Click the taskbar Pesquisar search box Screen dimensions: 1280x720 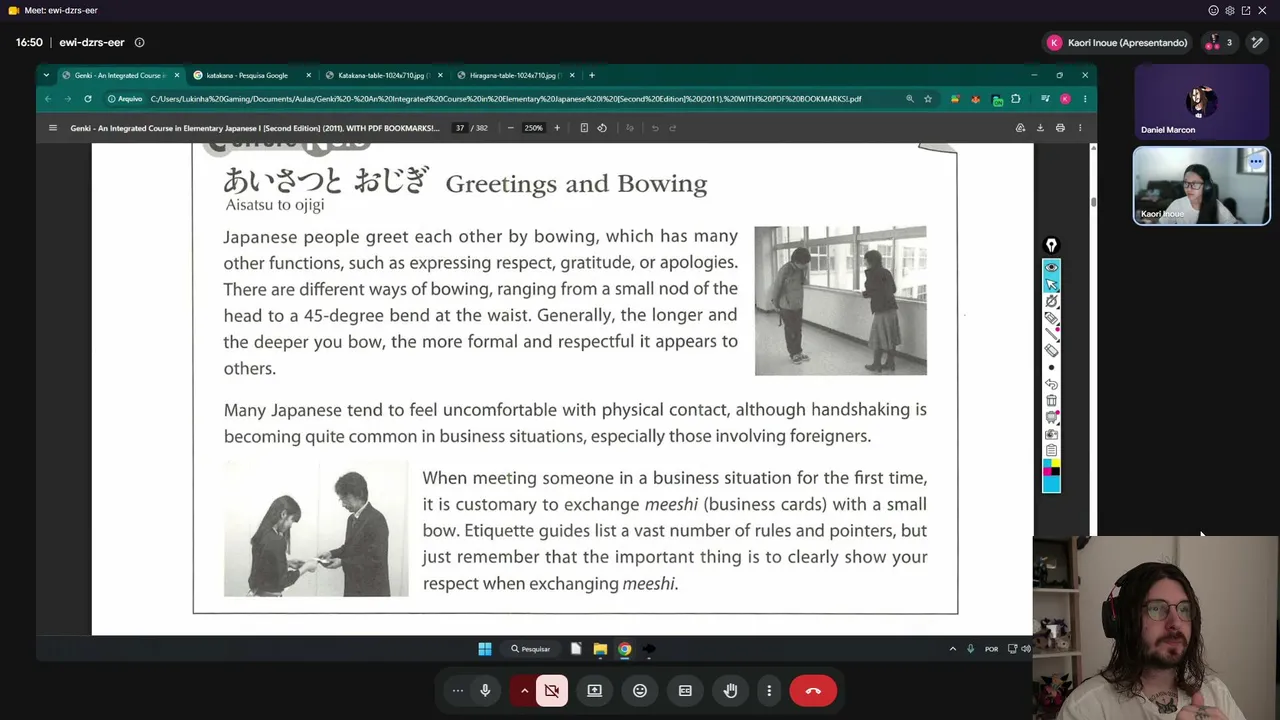pyautogui.click(x=531, y=649)
